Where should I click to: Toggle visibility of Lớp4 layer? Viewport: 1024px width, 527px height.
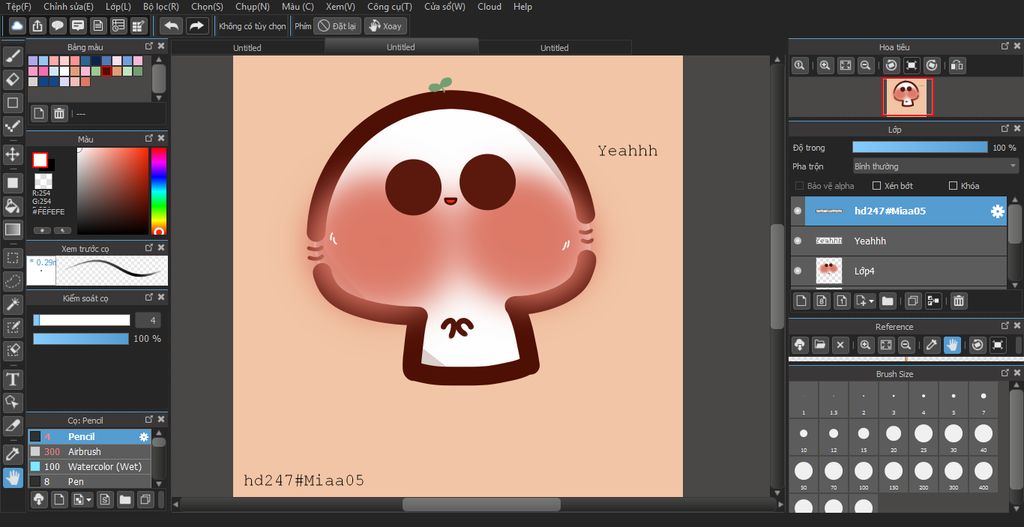(x=797, y=270)
